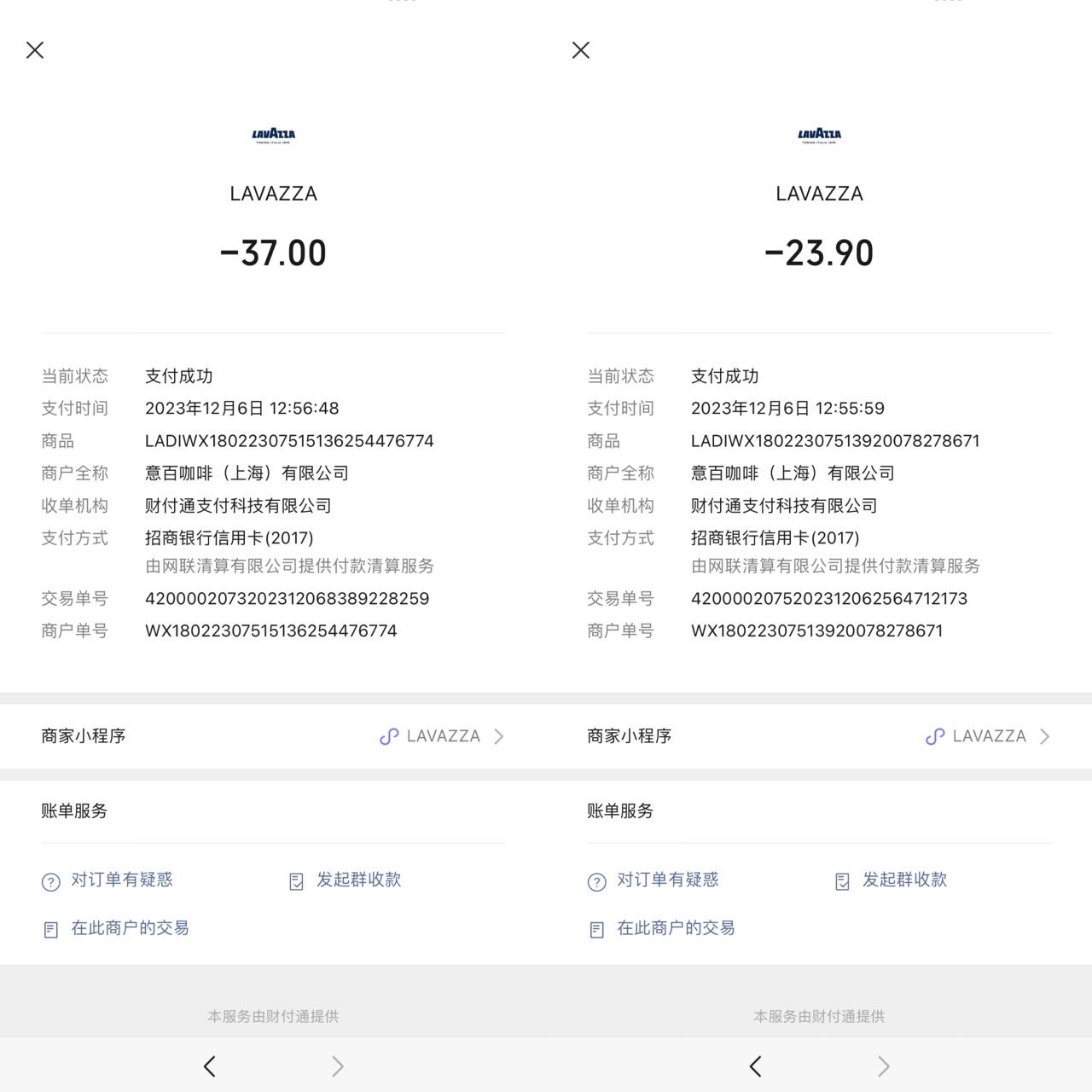Viewport: 1092px width, 1092px height.
Task: Close the -37.00 payment detail page
Action: pos(35,50)
